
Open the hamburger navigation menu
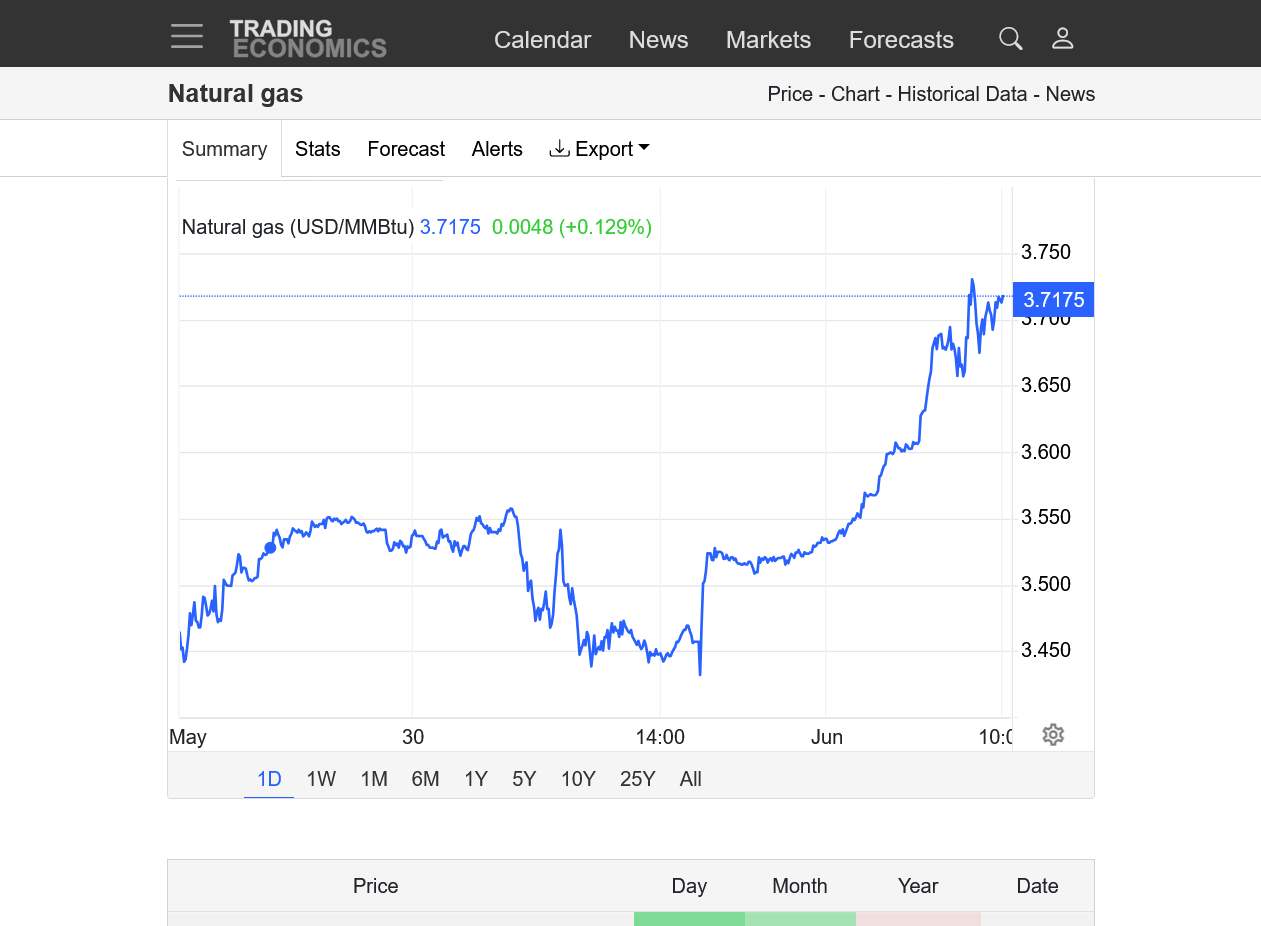[x=187, y=37]
